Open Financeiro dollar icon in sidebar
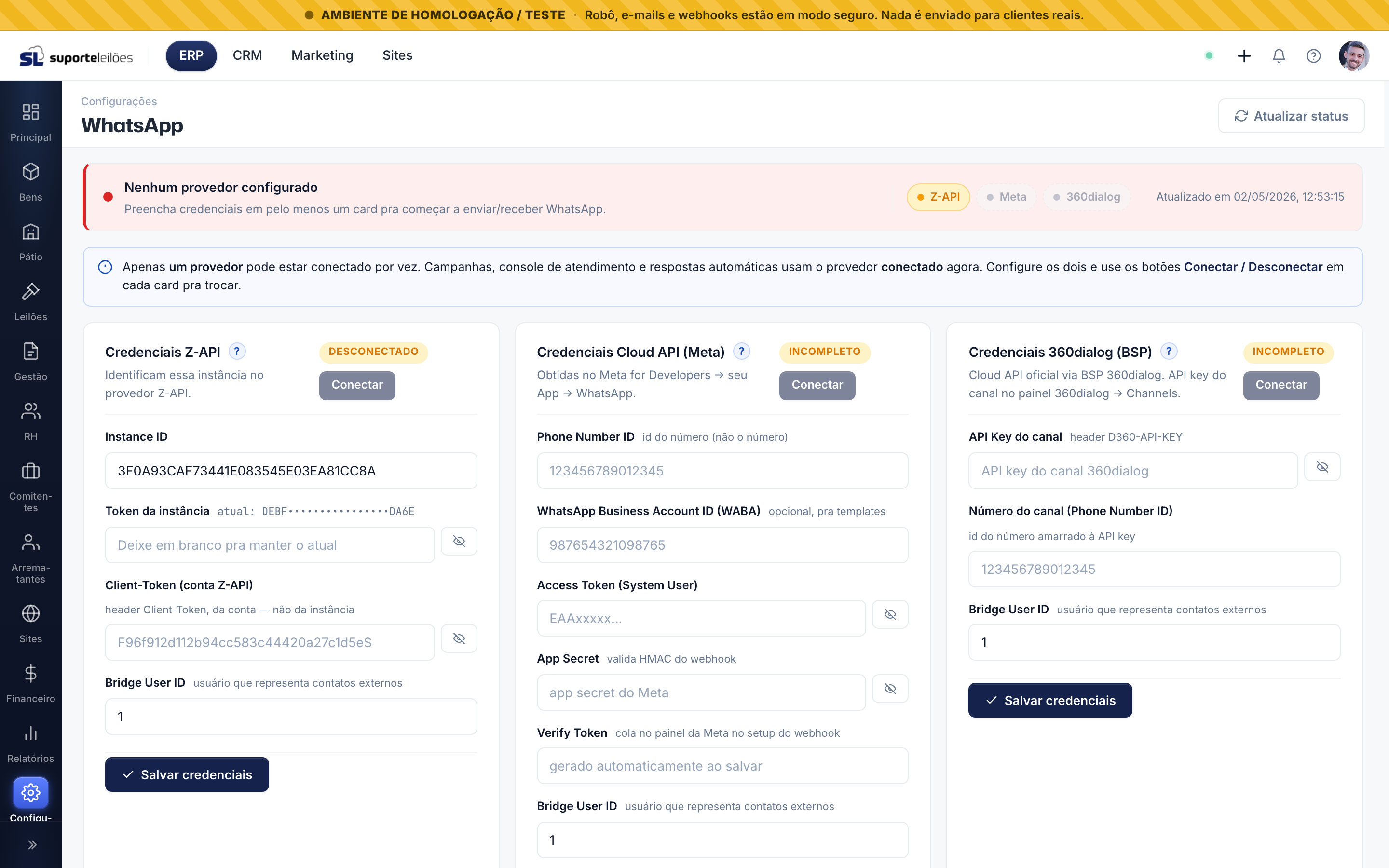1389x868 pixels. pos(30,673)
